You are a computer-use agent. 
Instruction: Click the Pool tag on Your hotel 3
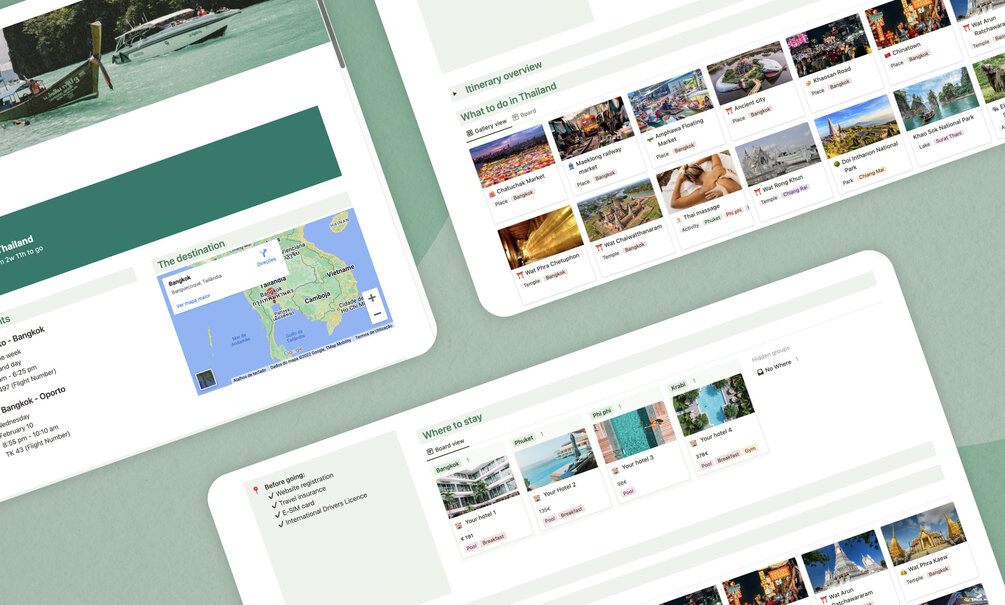click(628, 492)
